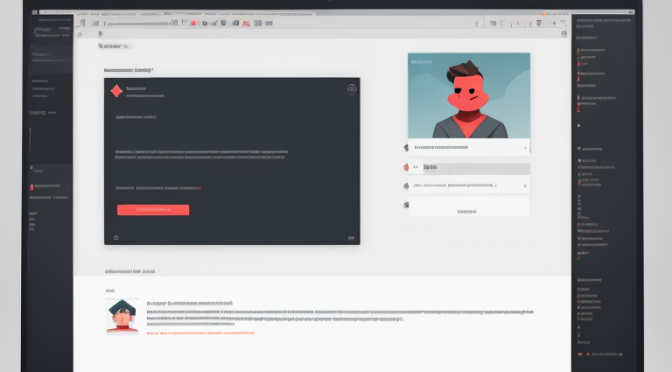Click the small icon at dark card's bottom-left corner
This screenshot has height=372, width=672.
[116, 238]
